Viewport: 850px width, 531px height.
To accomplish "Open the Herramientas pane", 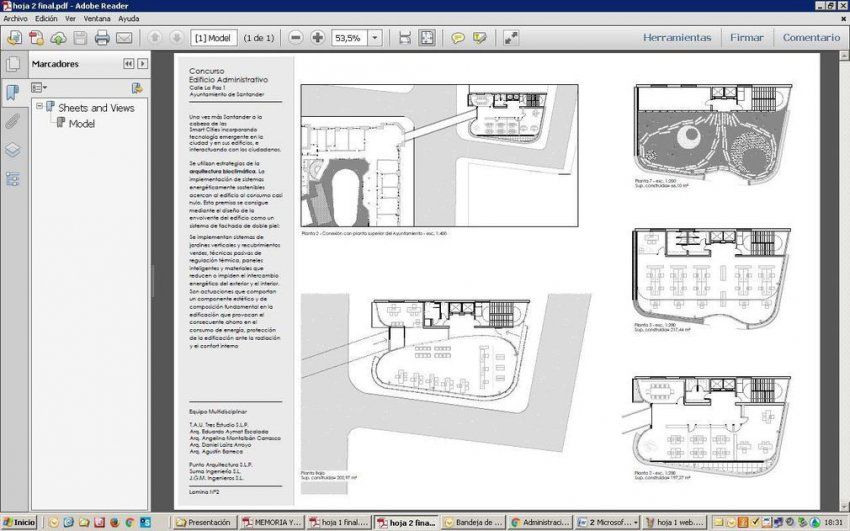I will click(x=677, y=38).
